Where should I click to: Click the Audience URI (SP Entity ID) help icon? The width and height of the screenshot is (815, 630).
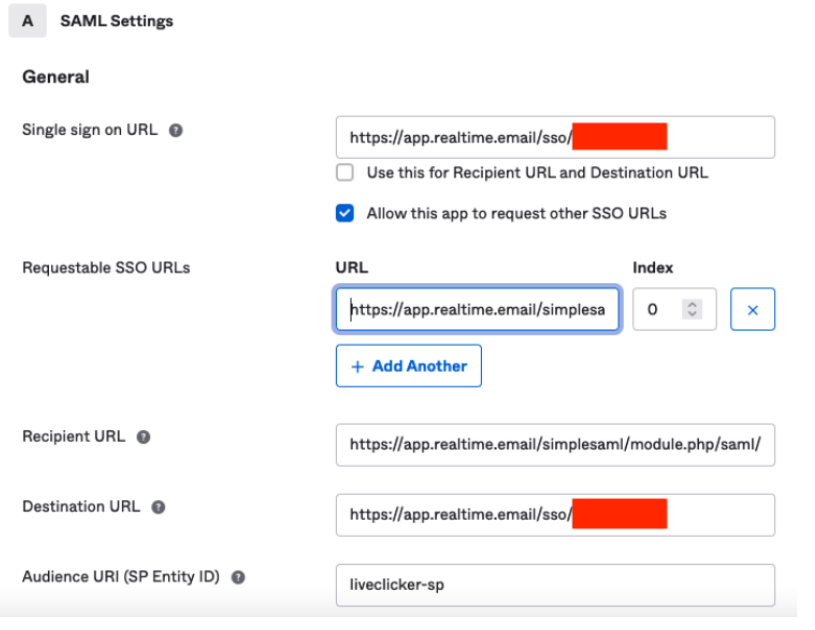coord(238,578)
